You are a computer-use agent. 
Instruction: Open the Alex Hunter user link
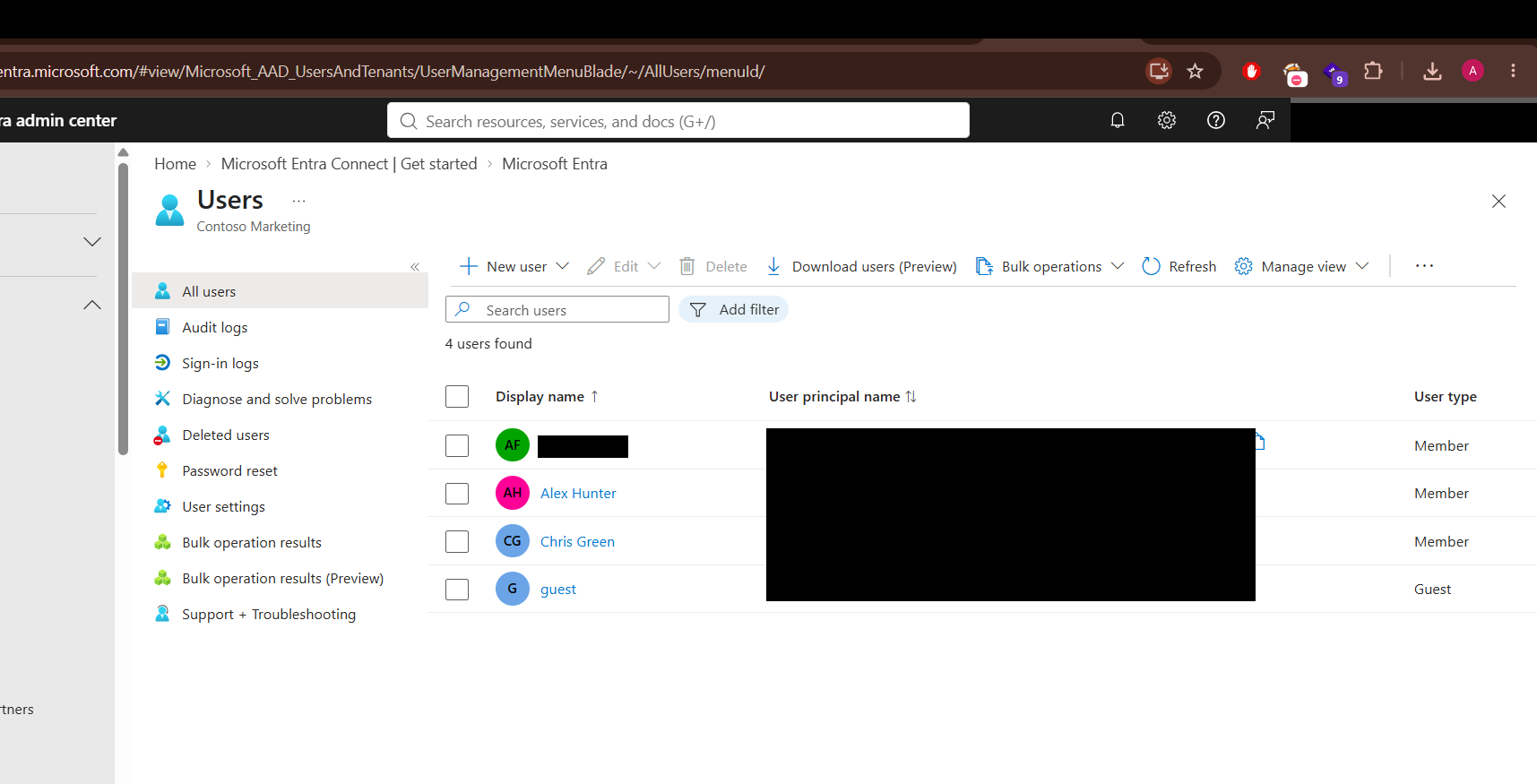coord(578,493)
